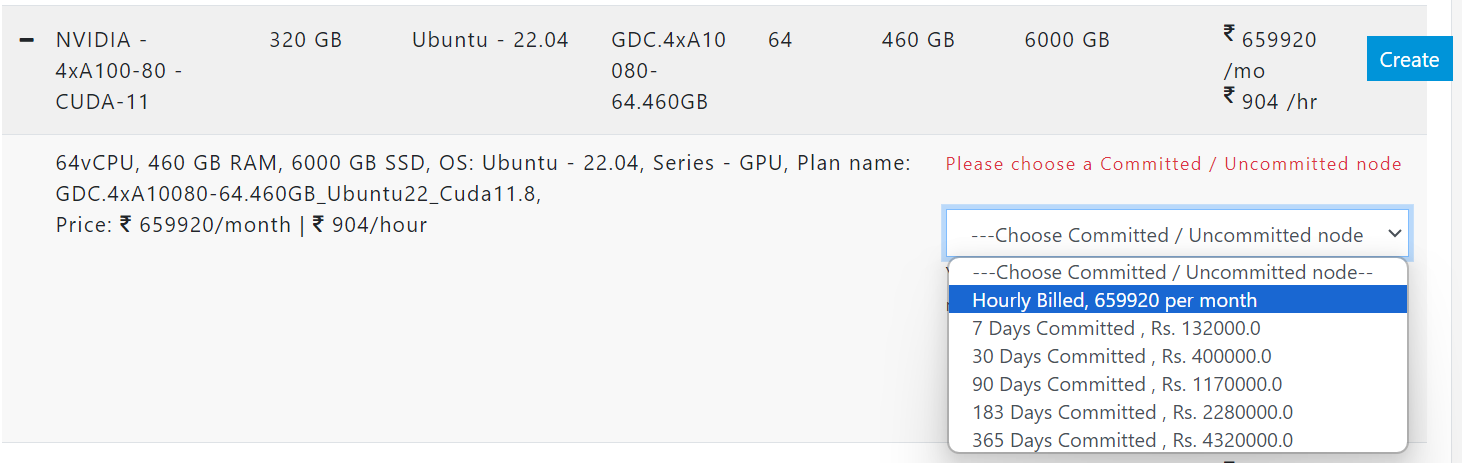Click the Create button
Screen dimensions: 1462x463
click(x=1408, y=60)
